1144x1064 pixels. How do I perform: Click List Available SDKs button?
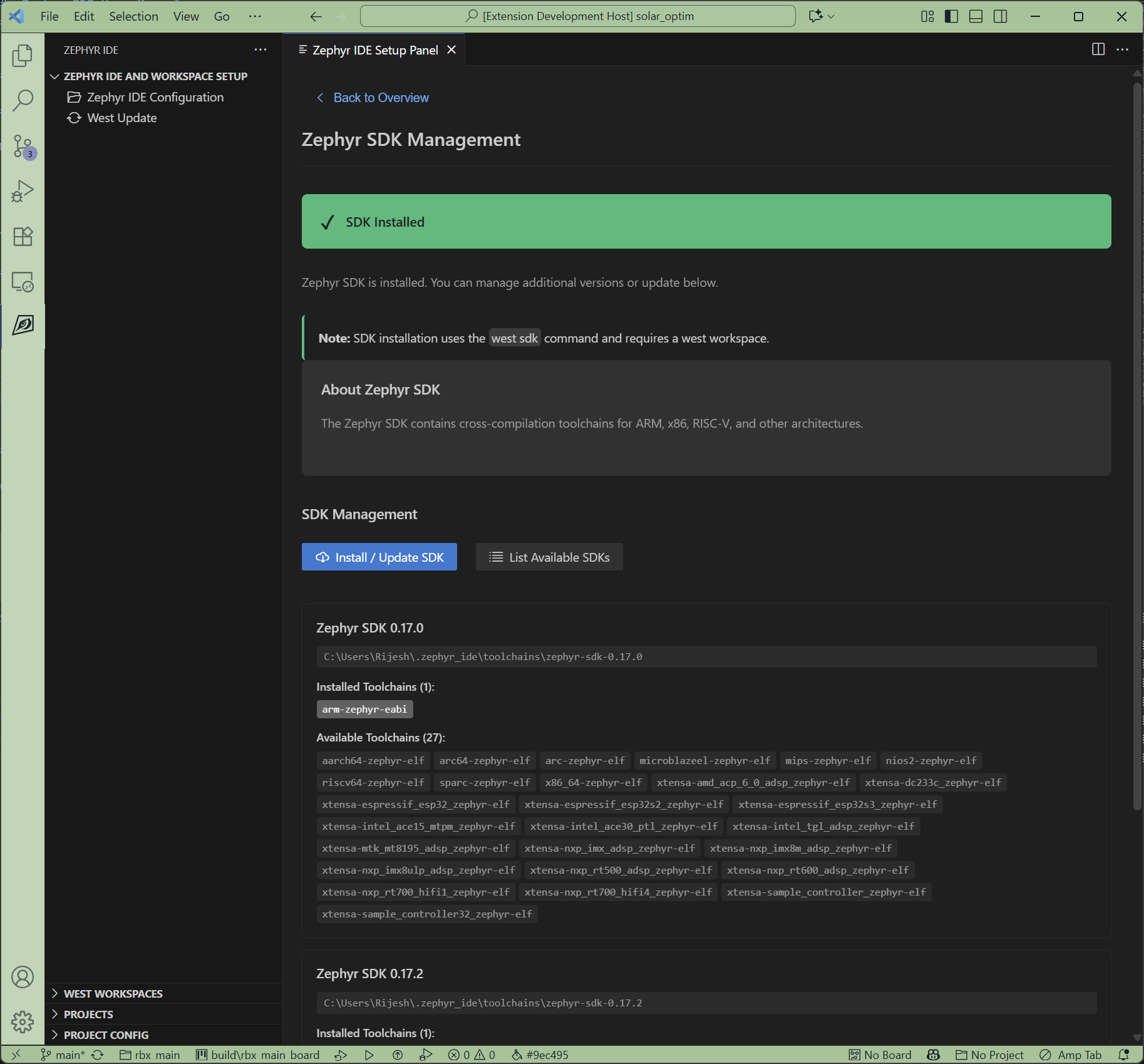pos(549,557)
